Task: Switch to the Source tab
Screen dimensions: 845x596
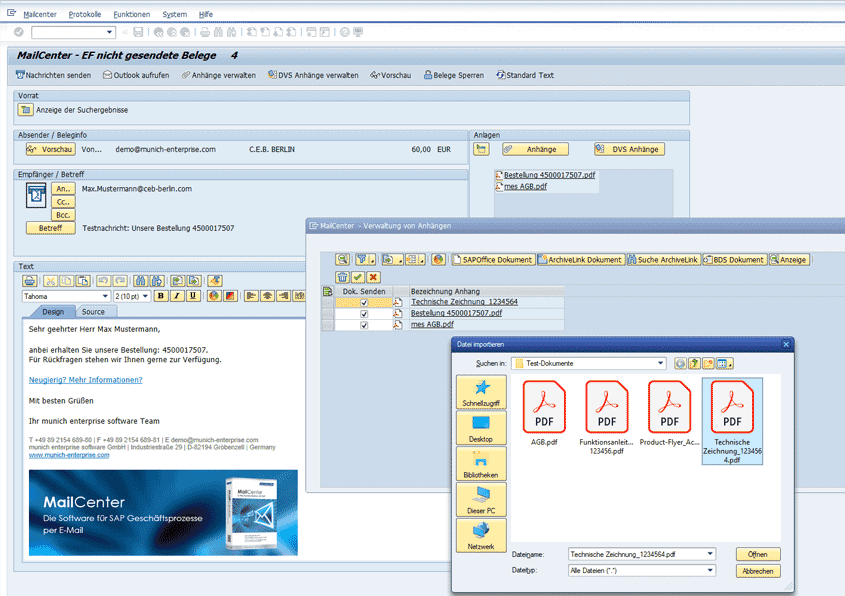Action: point(93,312)
